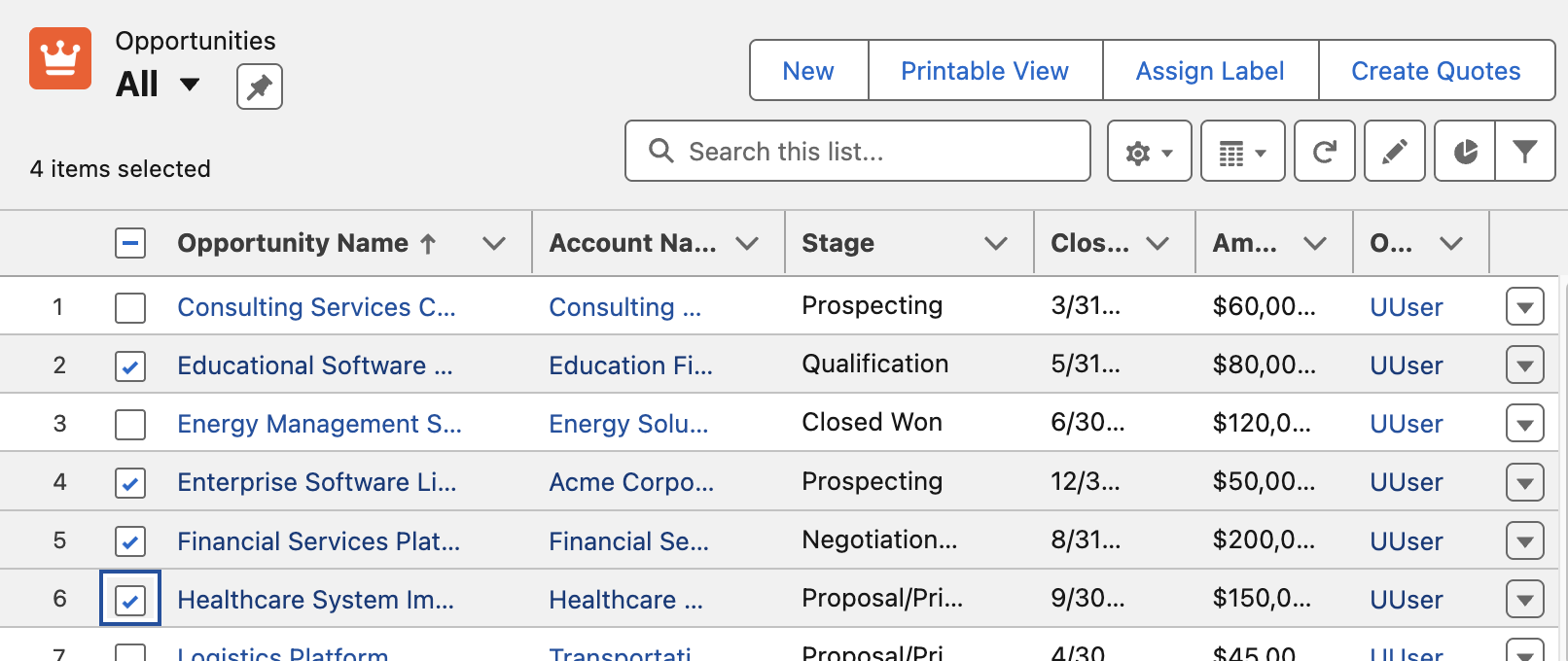
Task: Click the Search this list field
Action: (856, 152)
